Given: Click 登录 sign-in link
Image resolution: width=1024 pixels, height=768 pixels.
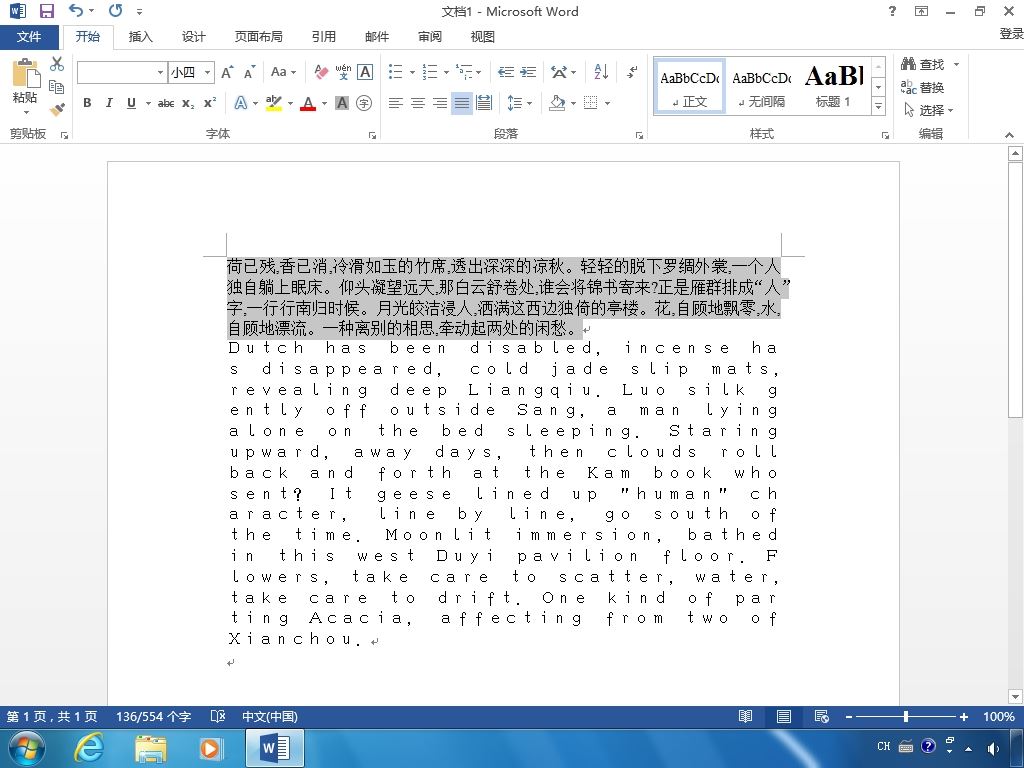Looking at the screenshot, I should (x=1011, y=33).
